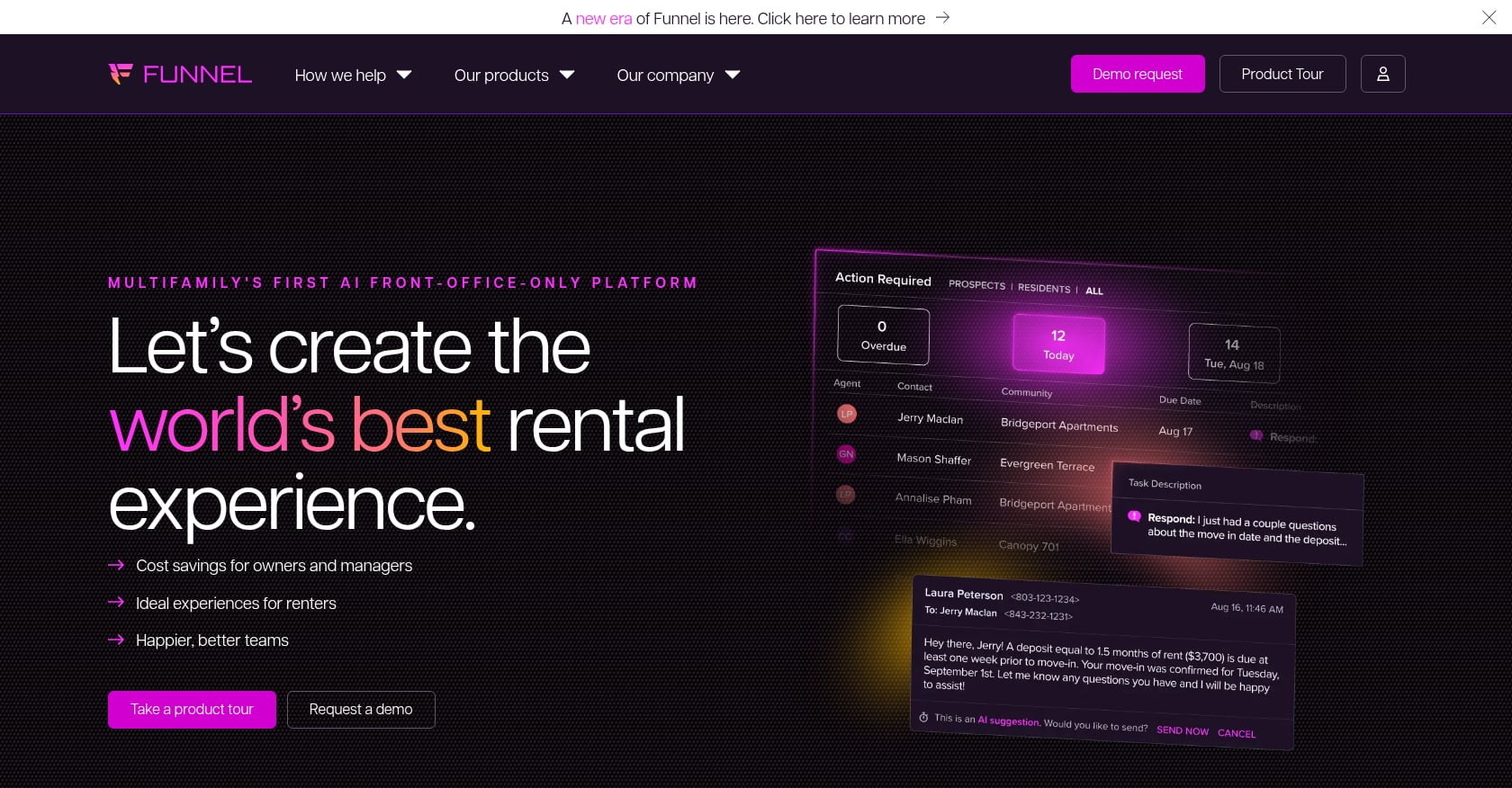Click 'Aug 17' due date cell
Image resolution: width=1512 pixels, height=788 pixels.
pos(1175,431)
